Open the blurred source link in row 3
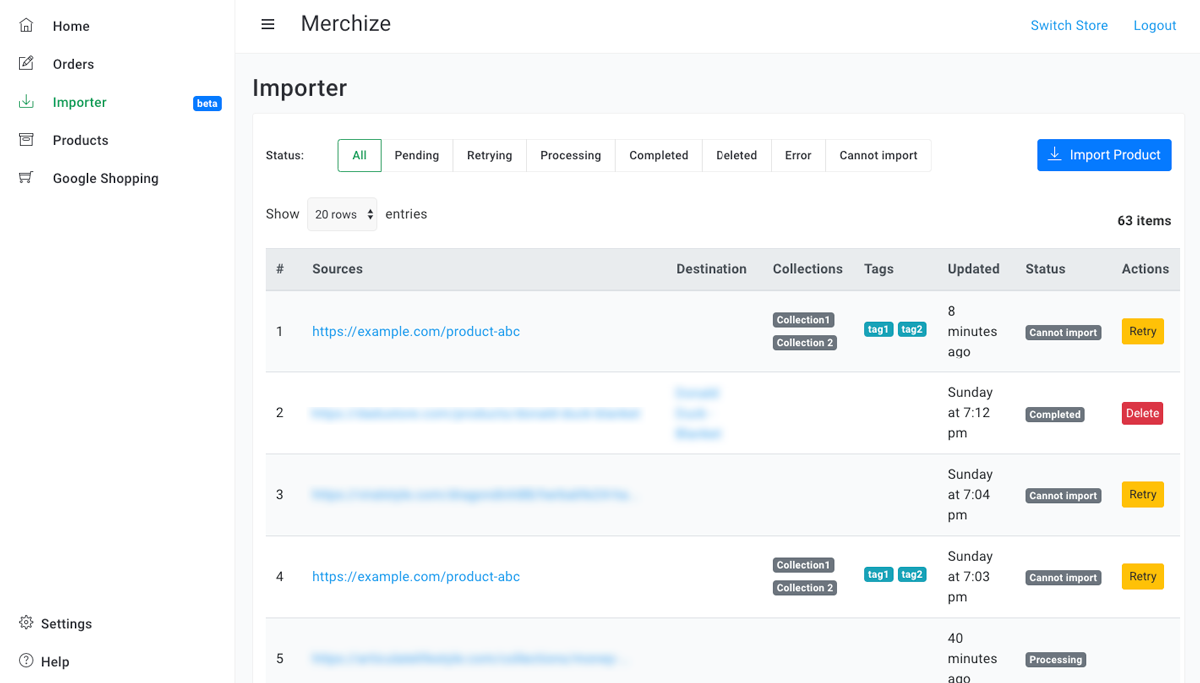 click(474, 495)
